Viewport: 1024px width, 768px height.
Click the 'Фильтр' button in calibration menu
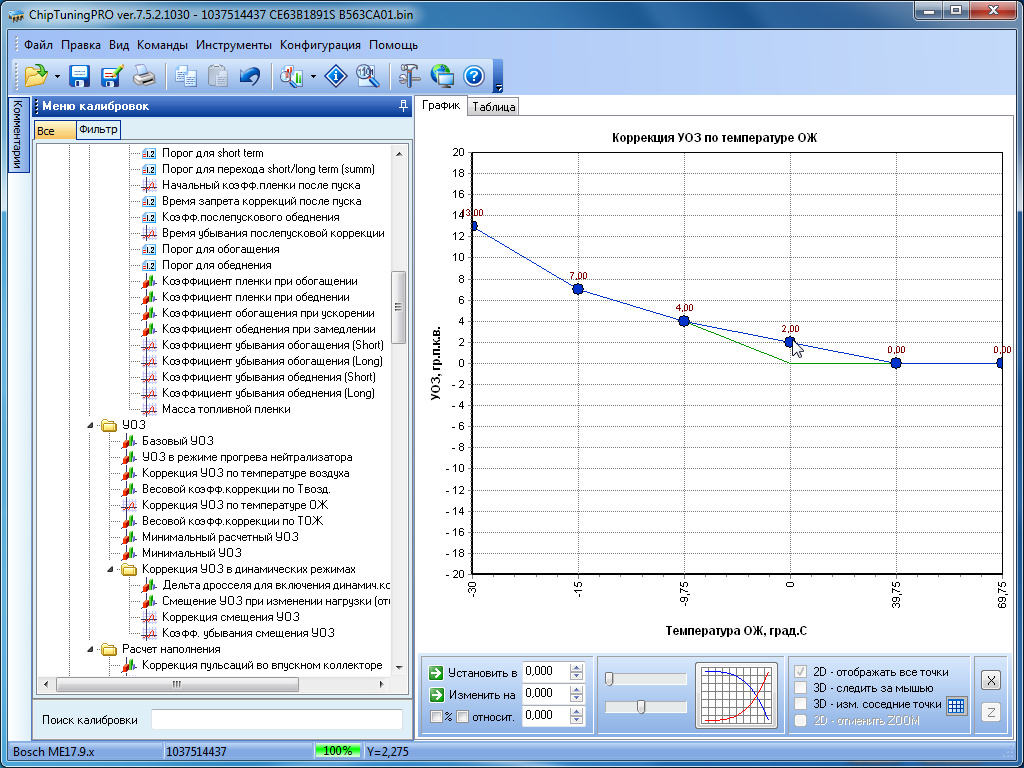(x=98, y=130)
